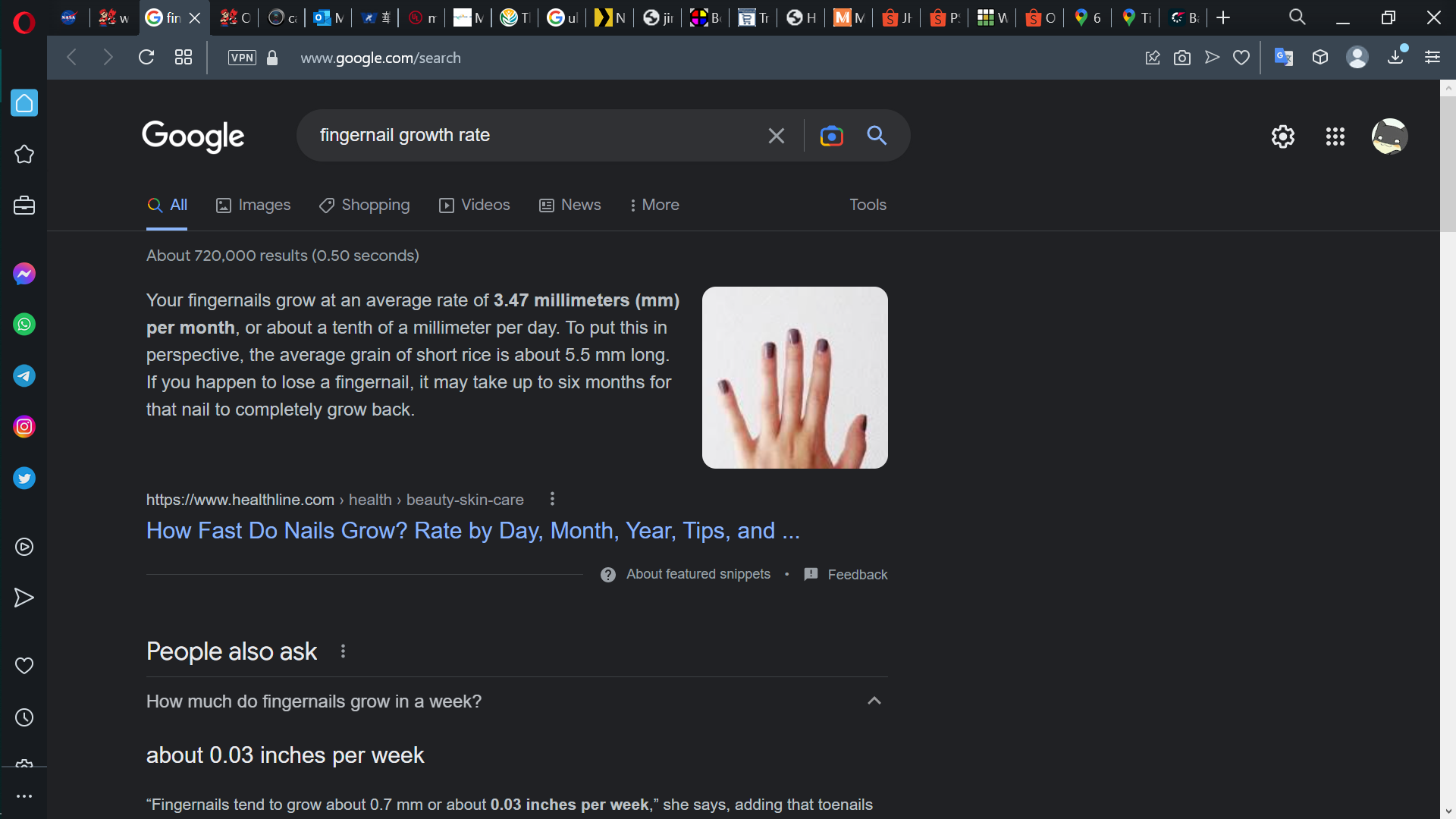Screen dimensions: 1456x819
Task: Open sidebar Home icon
Action: pos(24,103)
